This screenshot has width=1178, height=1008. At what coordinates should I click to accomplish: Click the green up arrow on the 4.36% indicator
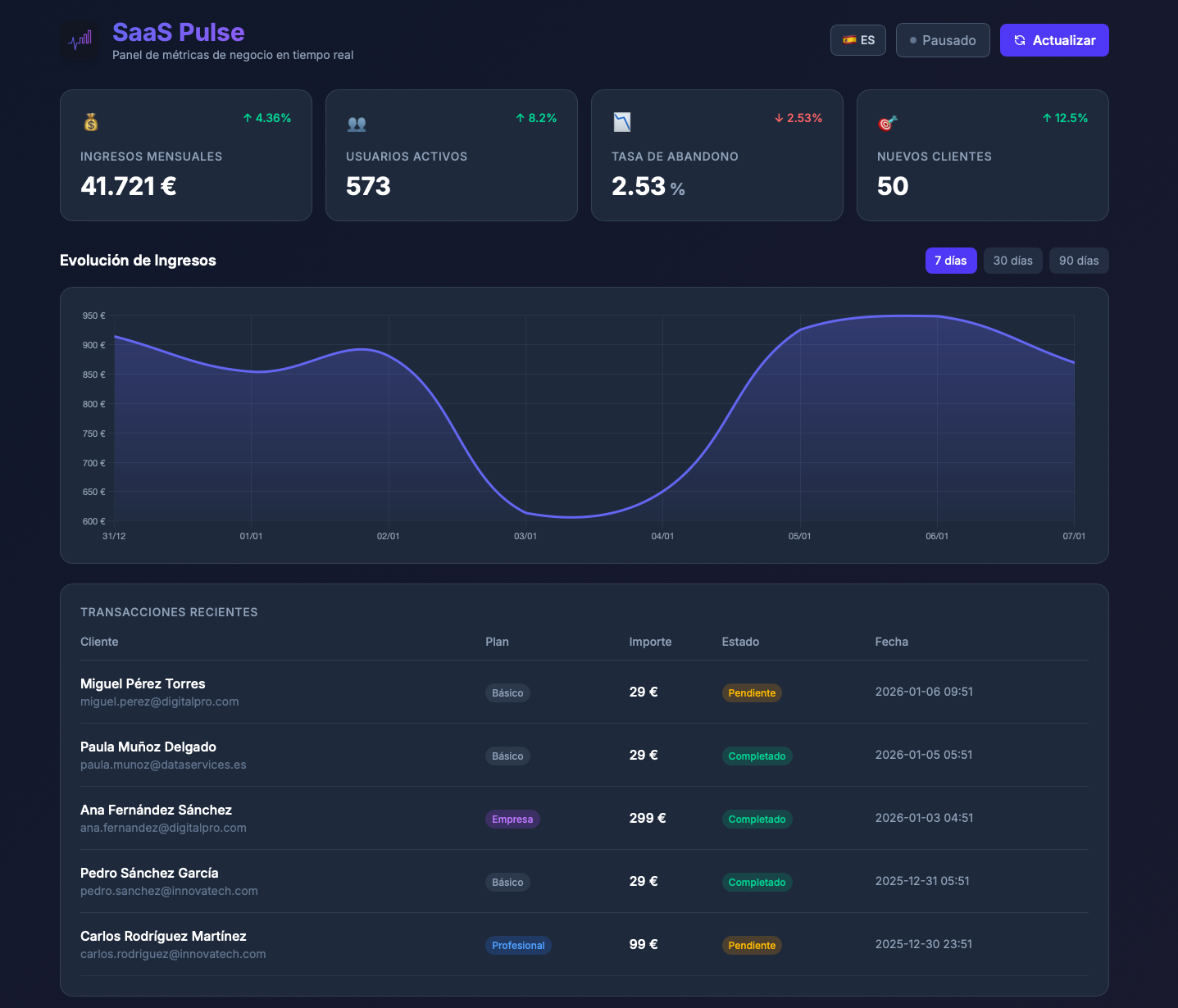tap(246, 118)
